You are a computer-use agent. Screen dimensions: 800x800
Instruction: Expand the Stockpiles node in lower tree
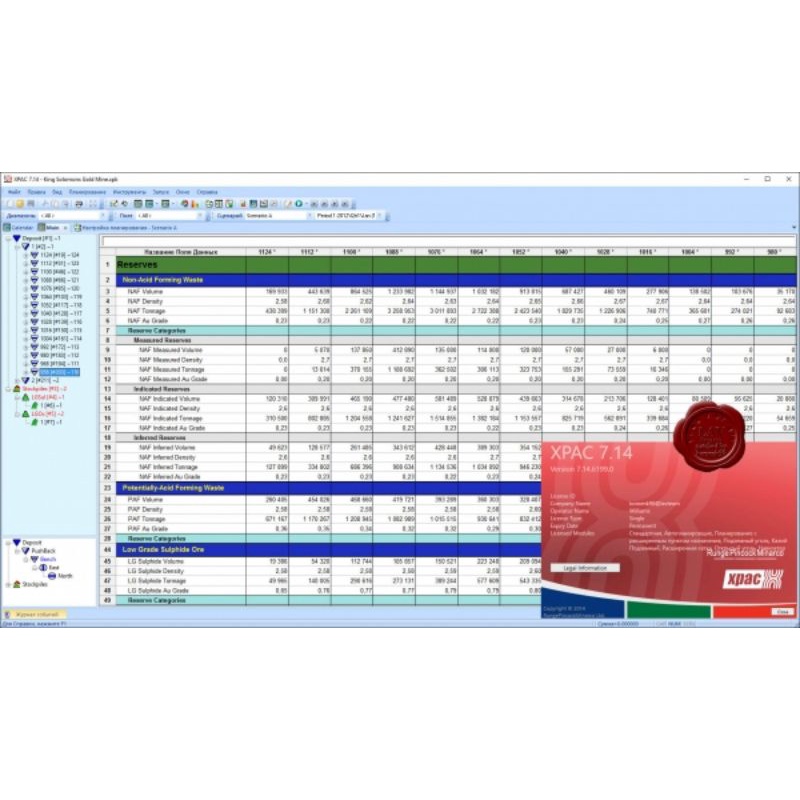(8, 584)
